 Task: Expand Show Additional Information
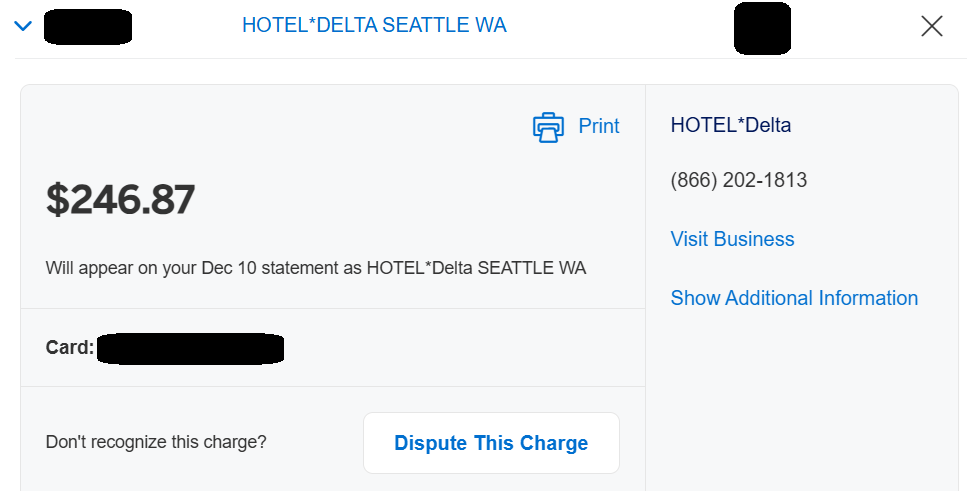[794, 298]
